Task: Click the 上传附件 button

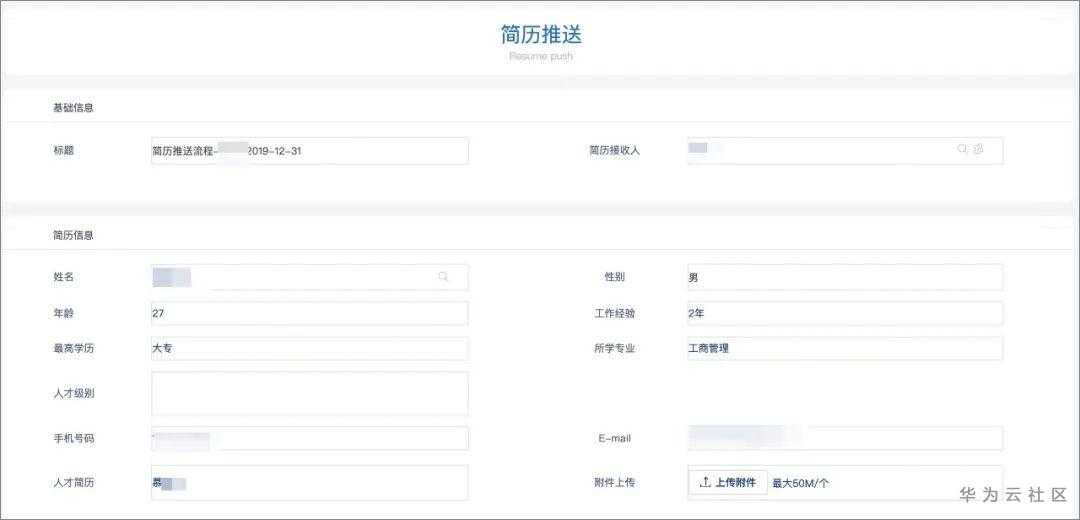Action: (728, 483)
